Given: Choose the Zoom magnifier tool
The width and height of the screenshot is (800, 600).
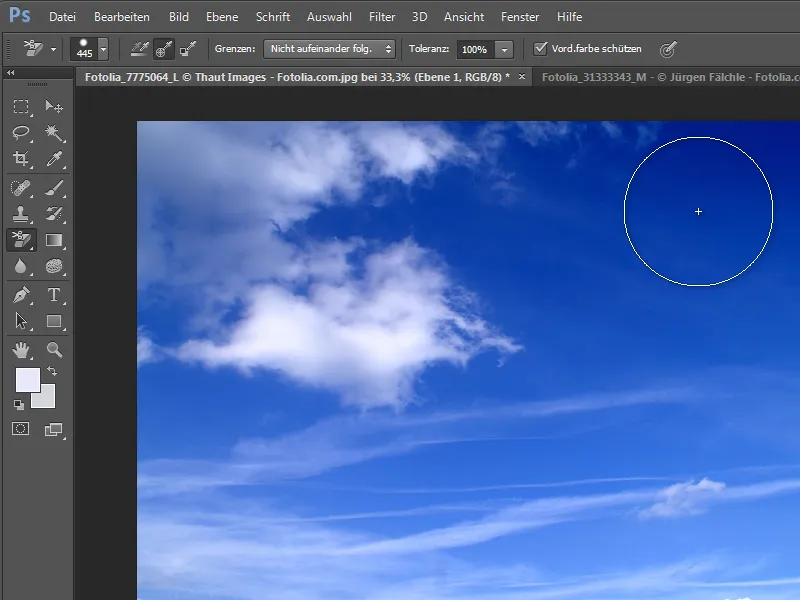Looking at the screenshot, I should pyautogui.click(x=54, y=349).
